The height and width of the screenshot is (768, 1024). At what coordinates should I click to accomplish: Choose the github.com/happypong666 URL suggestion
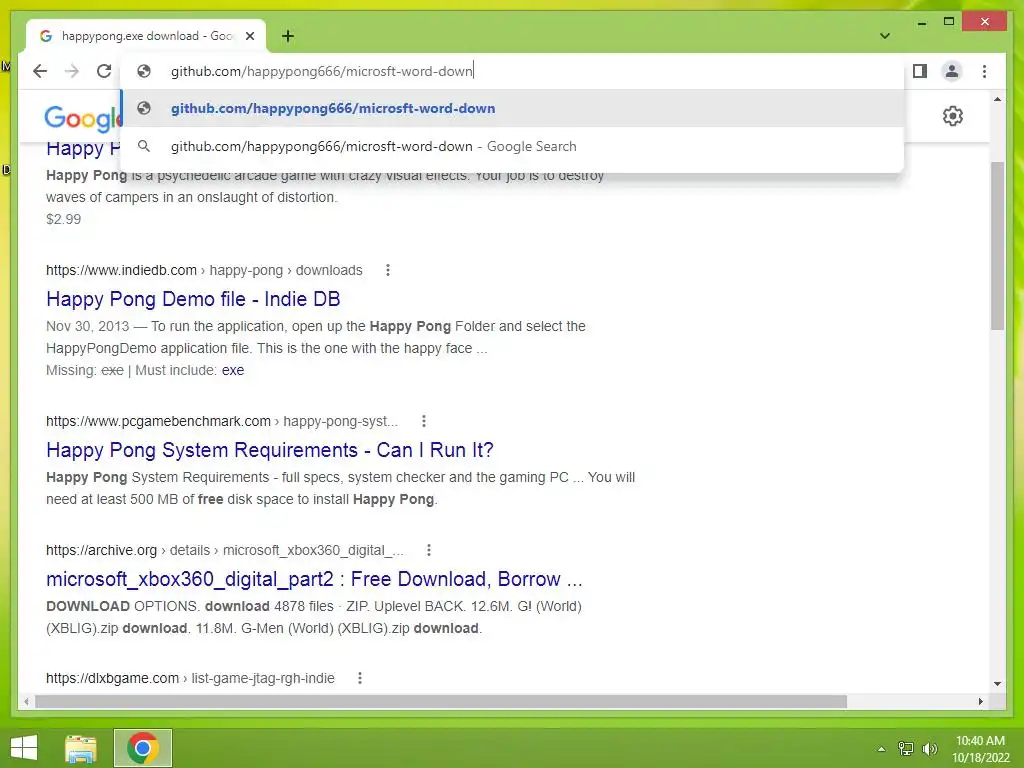(513, 108)
